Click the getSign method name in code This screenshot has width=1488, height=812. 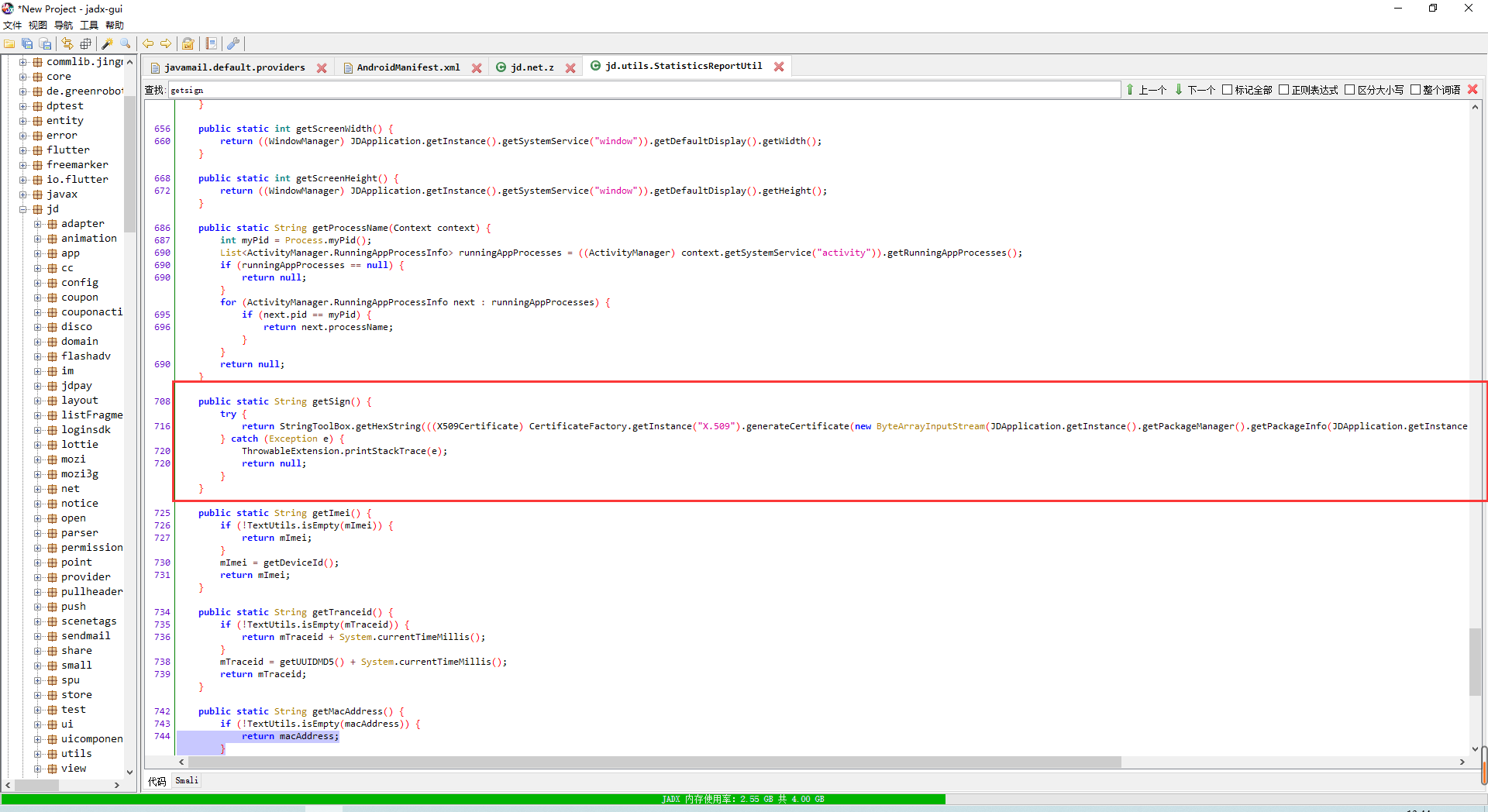(x=332, y=401)
